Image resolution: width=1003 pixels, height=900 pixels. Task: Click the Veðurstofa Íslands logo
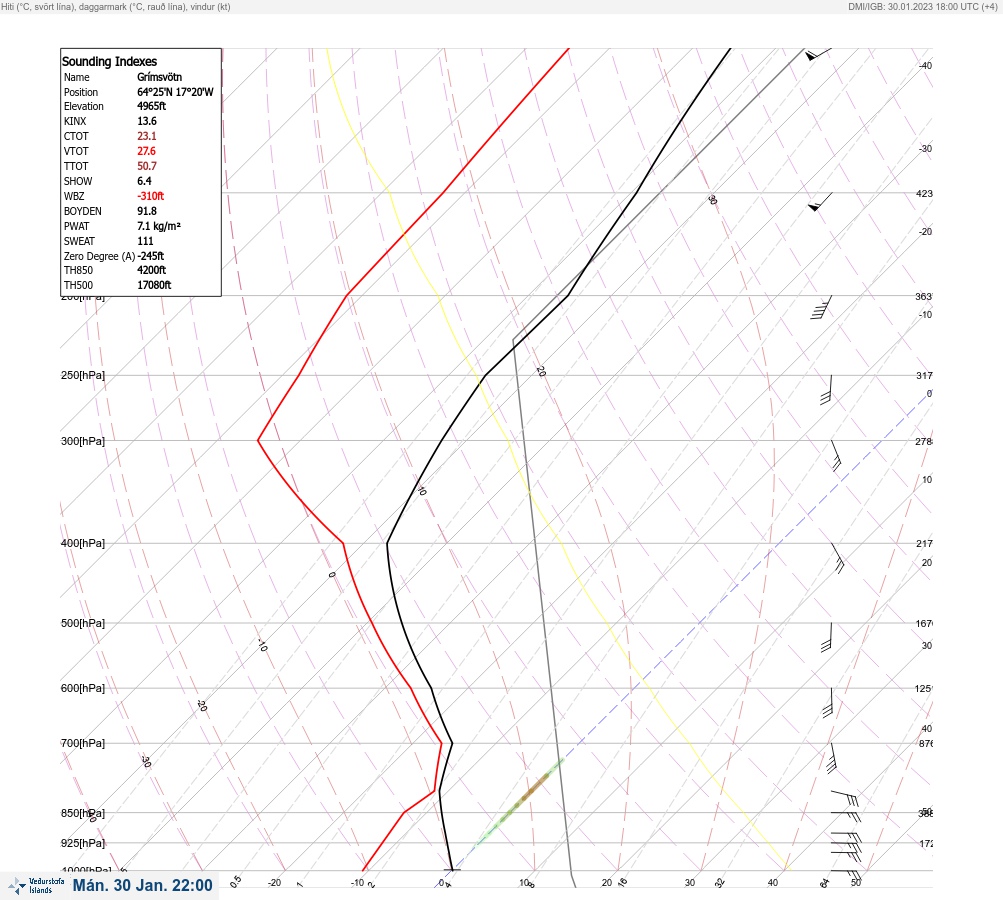click(36, 886)
